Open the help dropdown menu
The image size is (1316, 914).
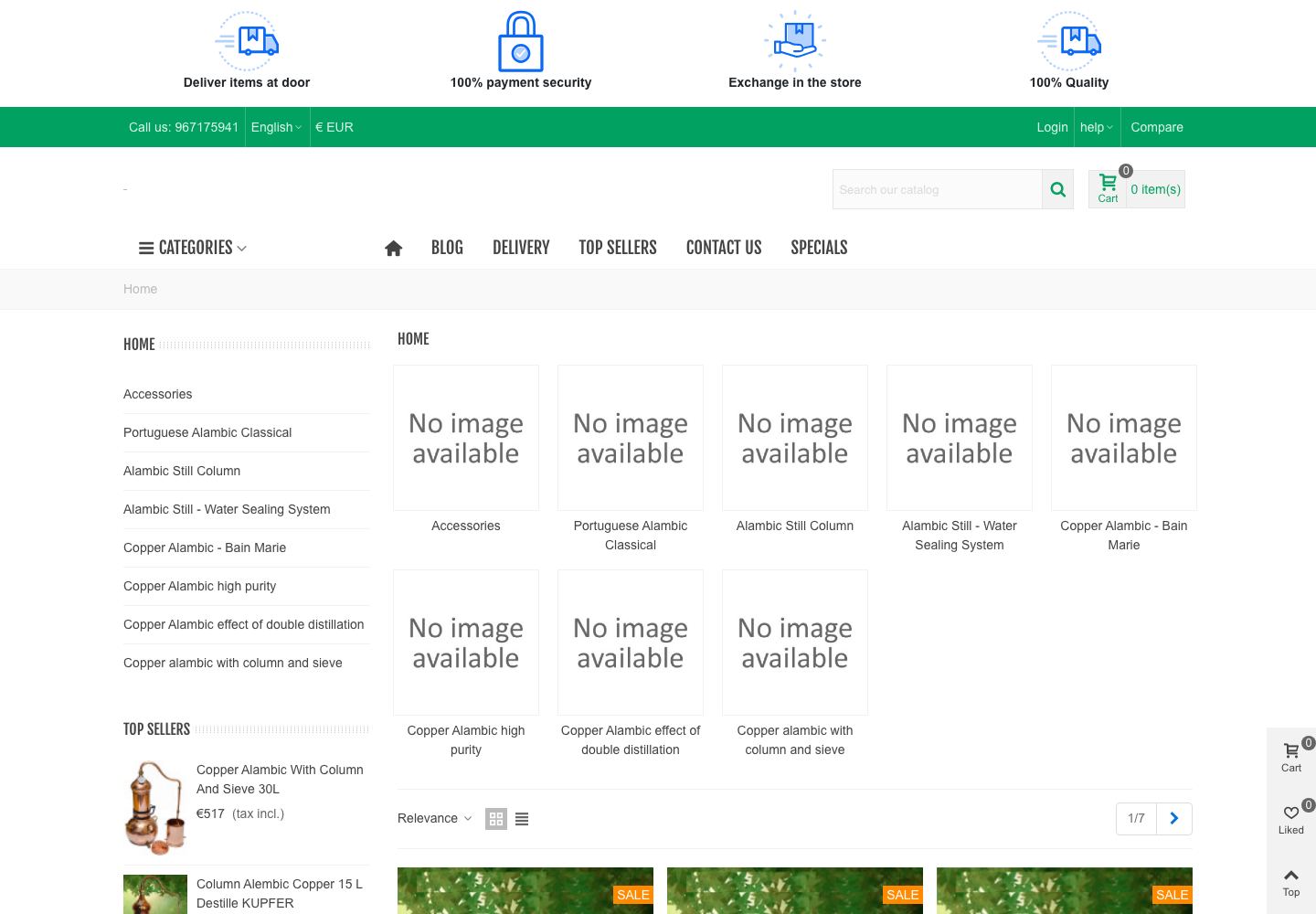(1096, 127)
